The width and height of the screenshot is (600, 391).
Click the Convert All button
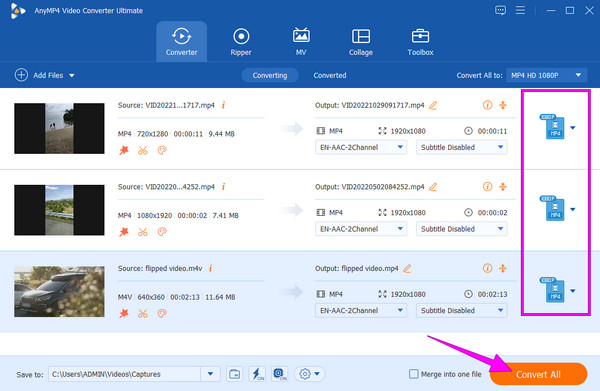pyautogui.click(x=538, y=374)
